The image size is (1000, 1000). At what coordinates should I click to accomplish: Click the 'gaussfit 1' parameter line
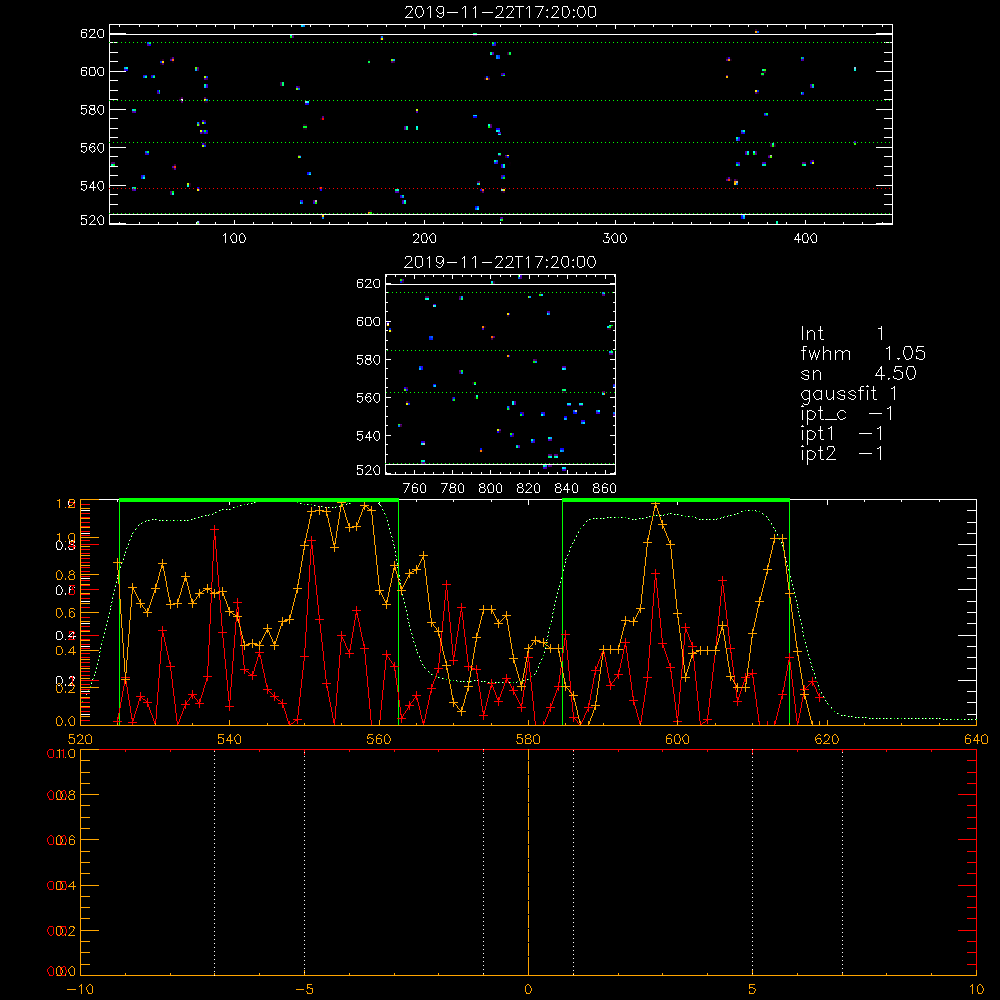(849, 394)
